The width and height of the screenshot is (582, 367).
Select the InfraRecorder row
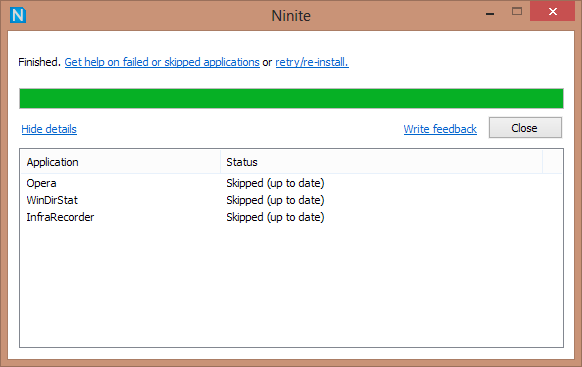pos(291,217)
